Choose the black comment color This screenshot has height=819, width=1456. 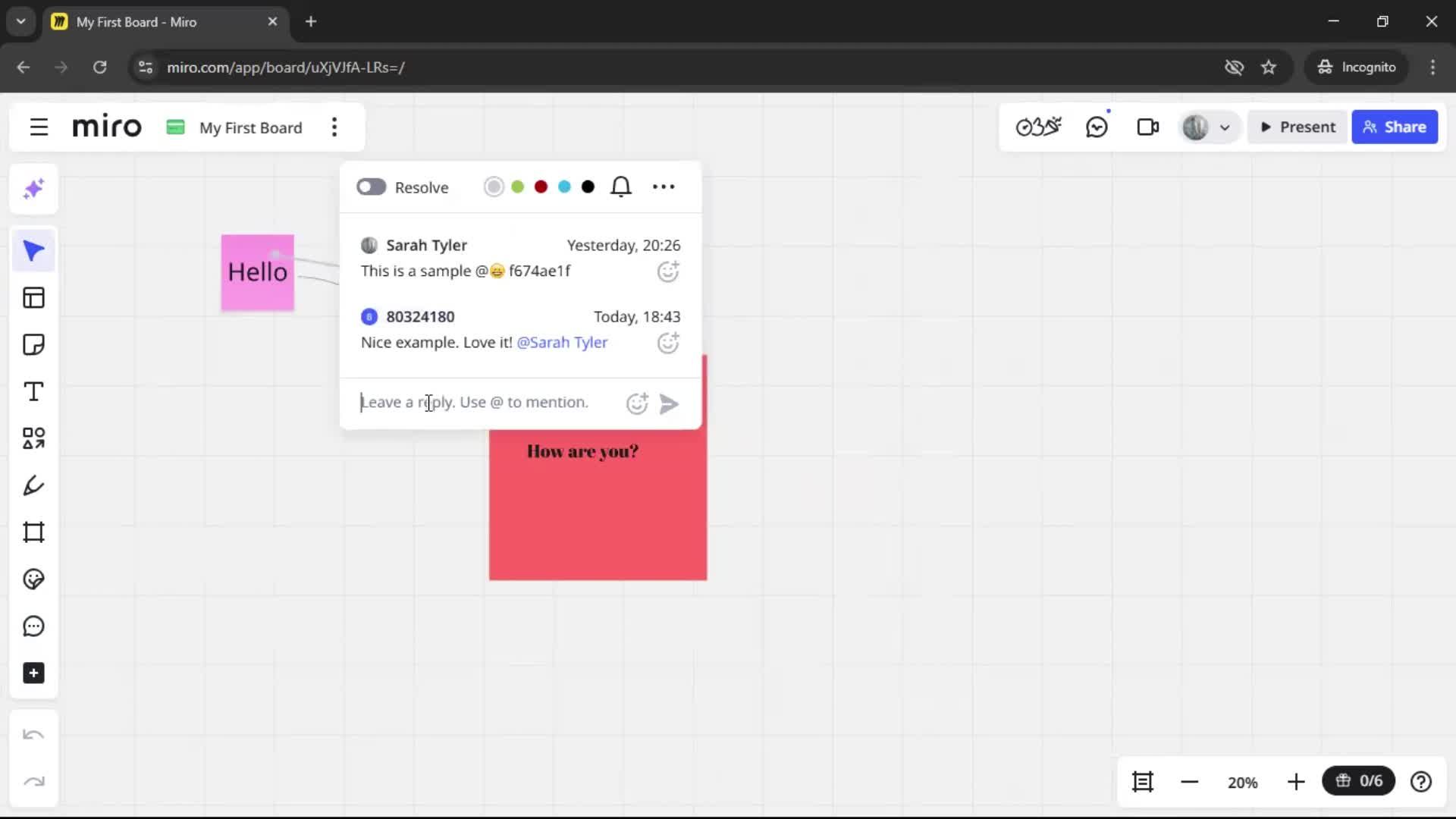tap(588, 187)
